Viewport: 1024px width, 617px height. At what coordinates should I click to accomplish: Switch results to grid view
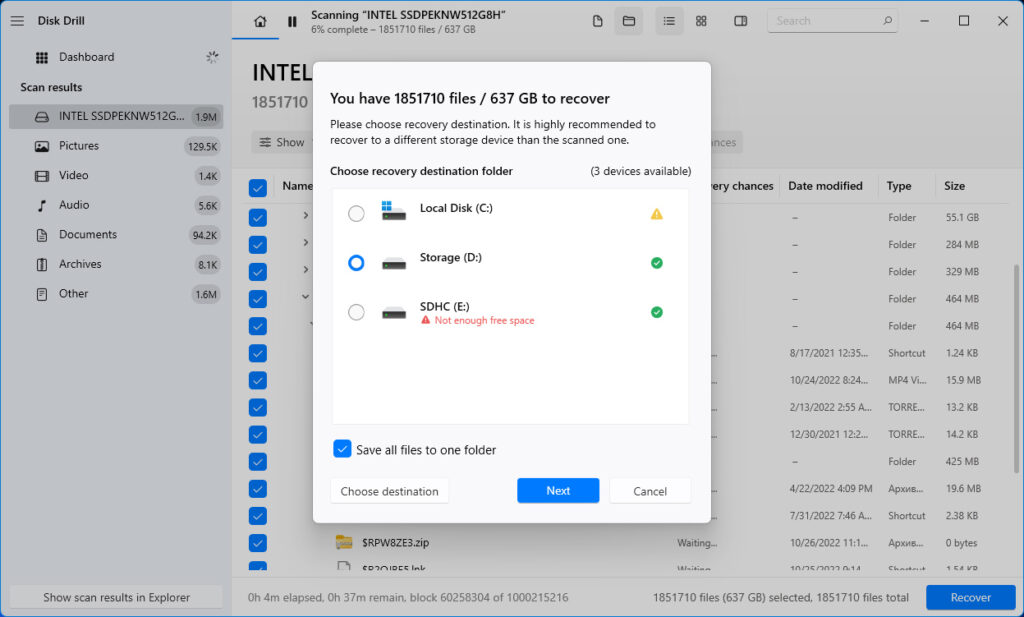[701, 20]
